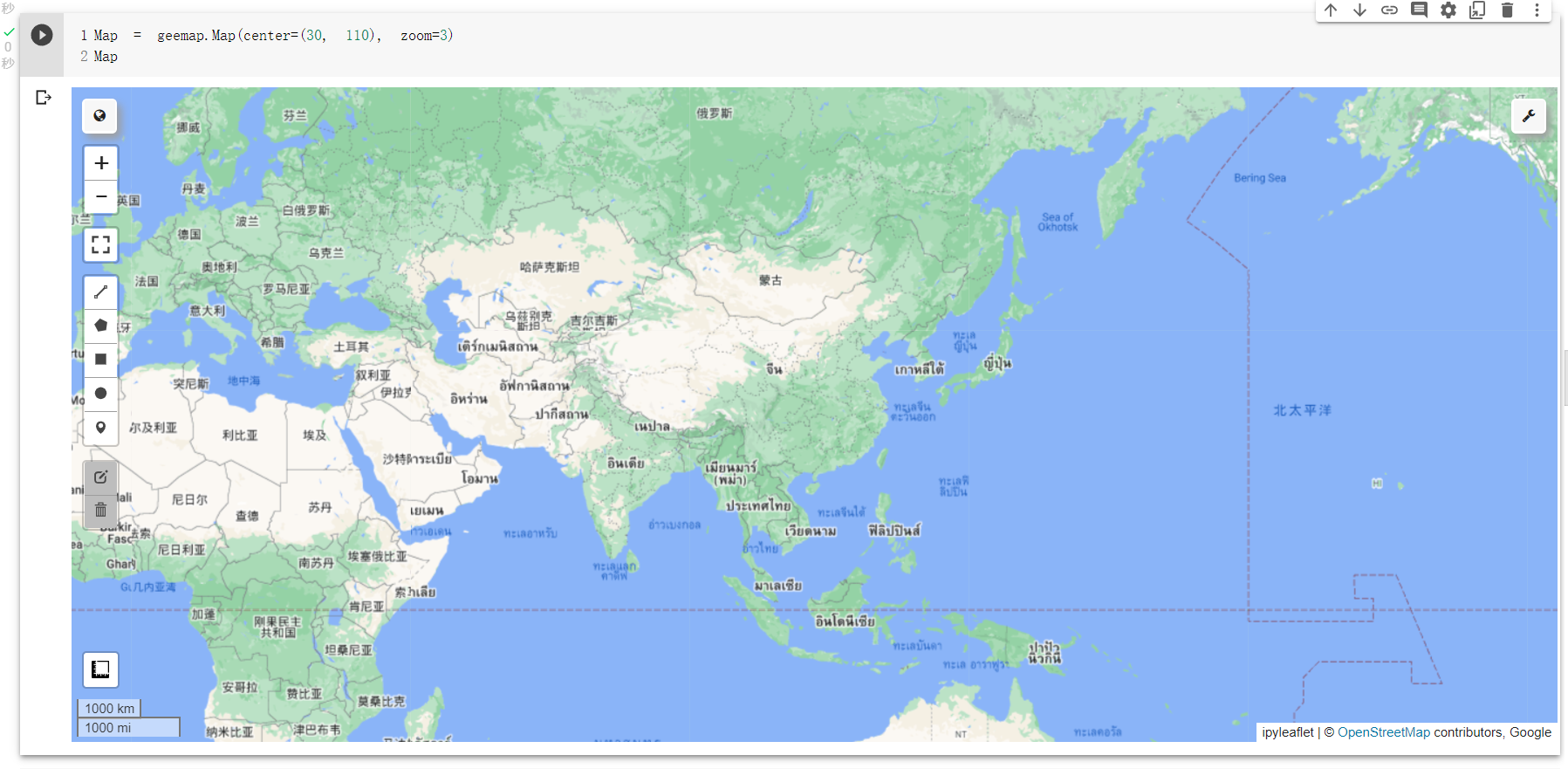The height and width of the screenshot is (769, 1568).
Task: Click the '利比亚' label on the map
Action: [240, 435]
